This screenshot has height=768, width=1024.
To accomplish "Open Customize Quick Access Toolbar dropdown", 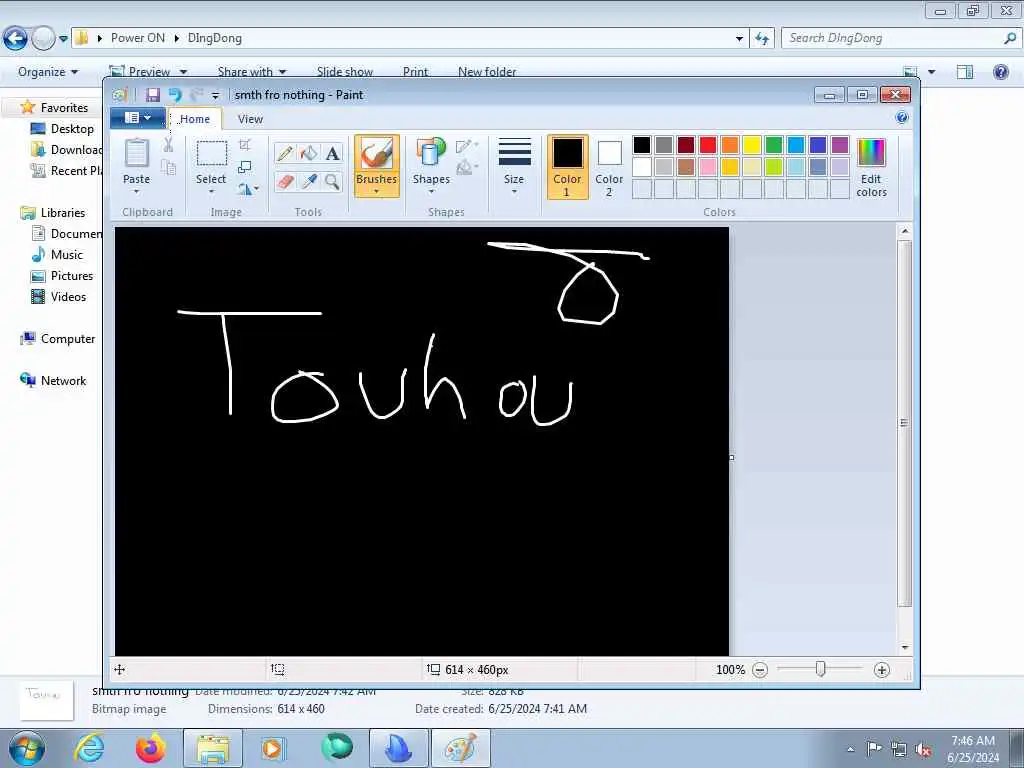I will [216, 96].
